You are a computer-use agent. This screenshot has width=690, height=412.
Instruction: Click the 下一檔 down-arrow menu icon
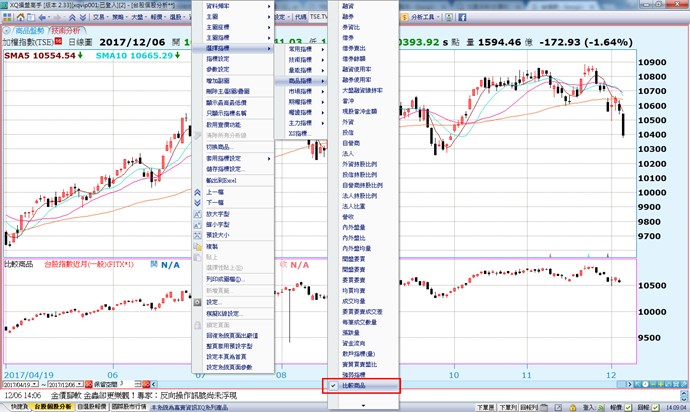pyautogui.click(x=197, y=201)
